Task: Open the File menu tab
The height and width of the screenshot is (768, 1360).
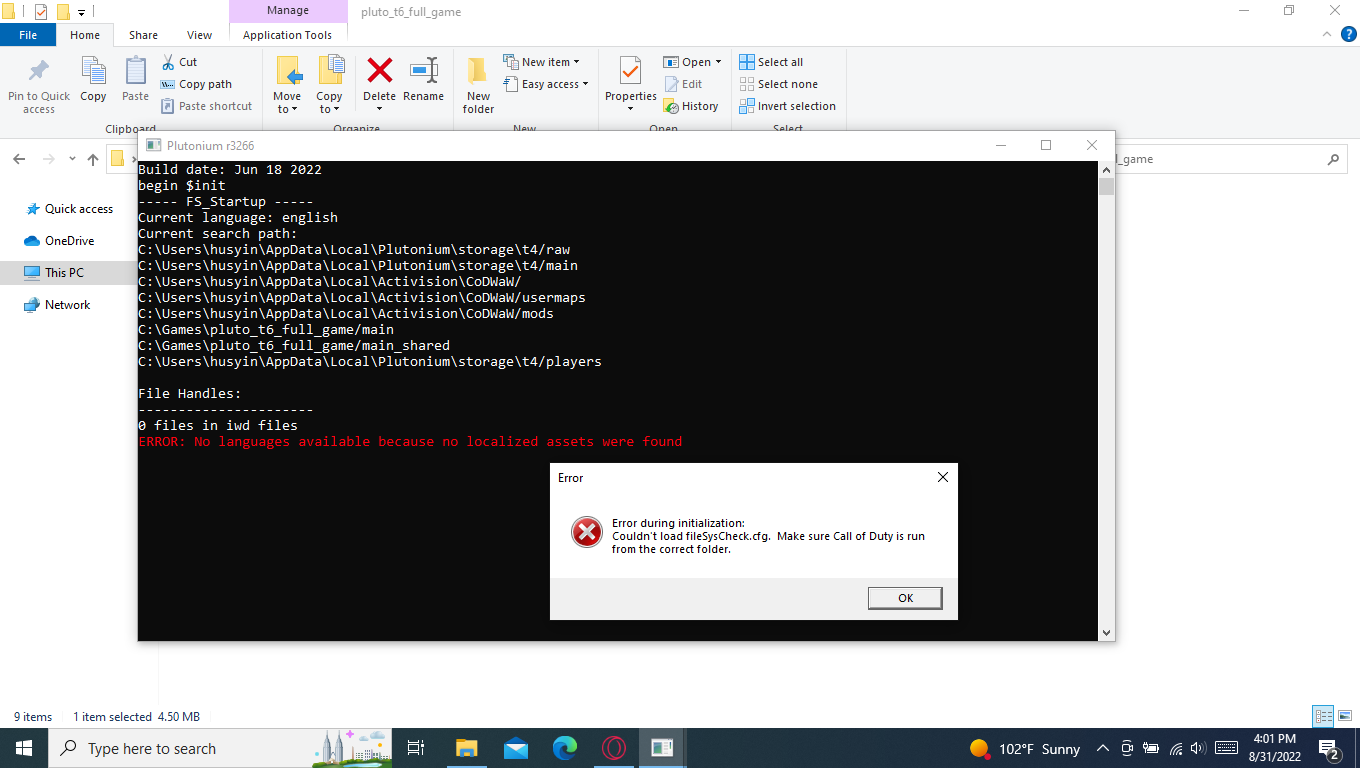Action: (28, 35)
